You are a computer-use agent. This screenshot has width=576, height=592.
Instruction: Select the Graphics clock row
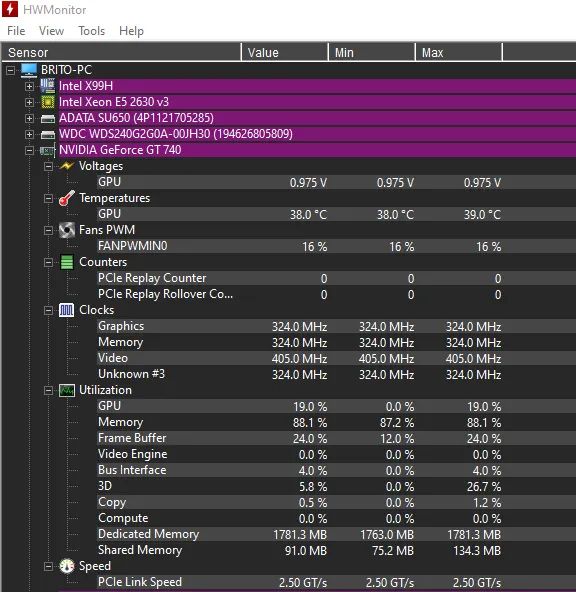(337, 326)
